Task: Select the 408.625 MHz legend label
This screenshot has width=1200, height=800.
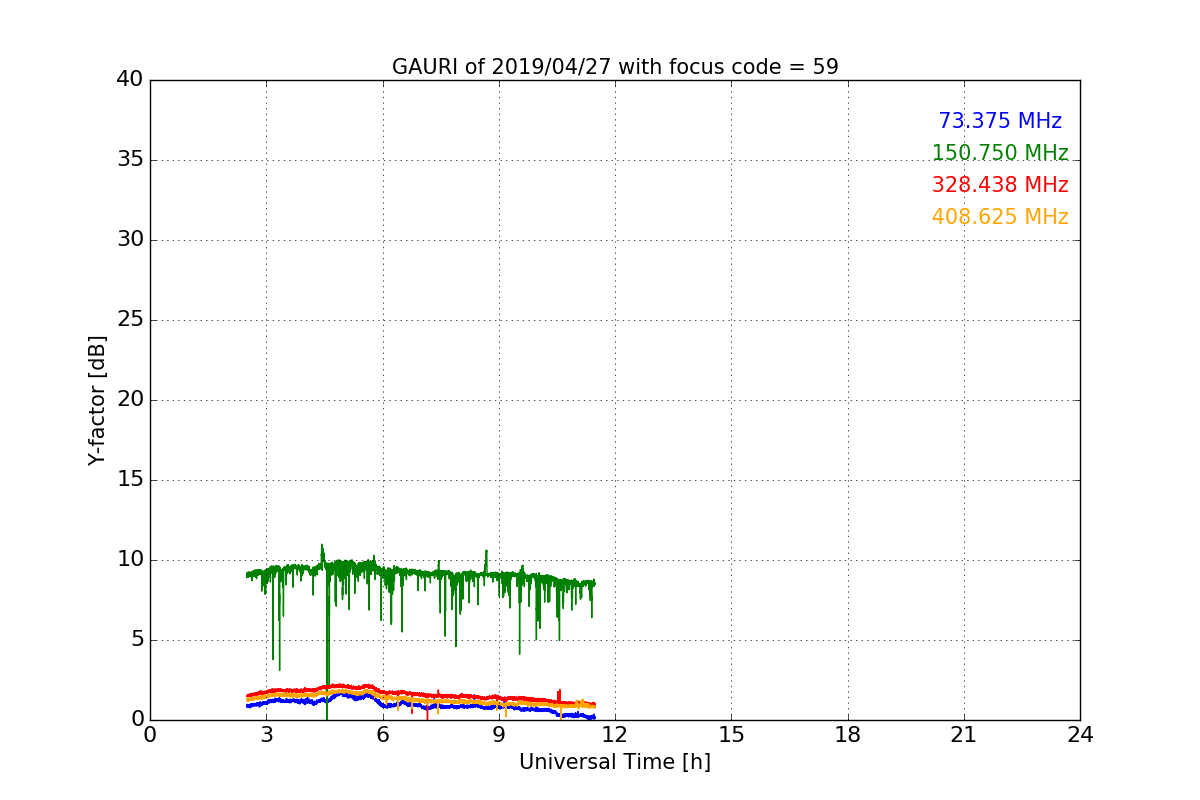Action: coord(1000,217)
